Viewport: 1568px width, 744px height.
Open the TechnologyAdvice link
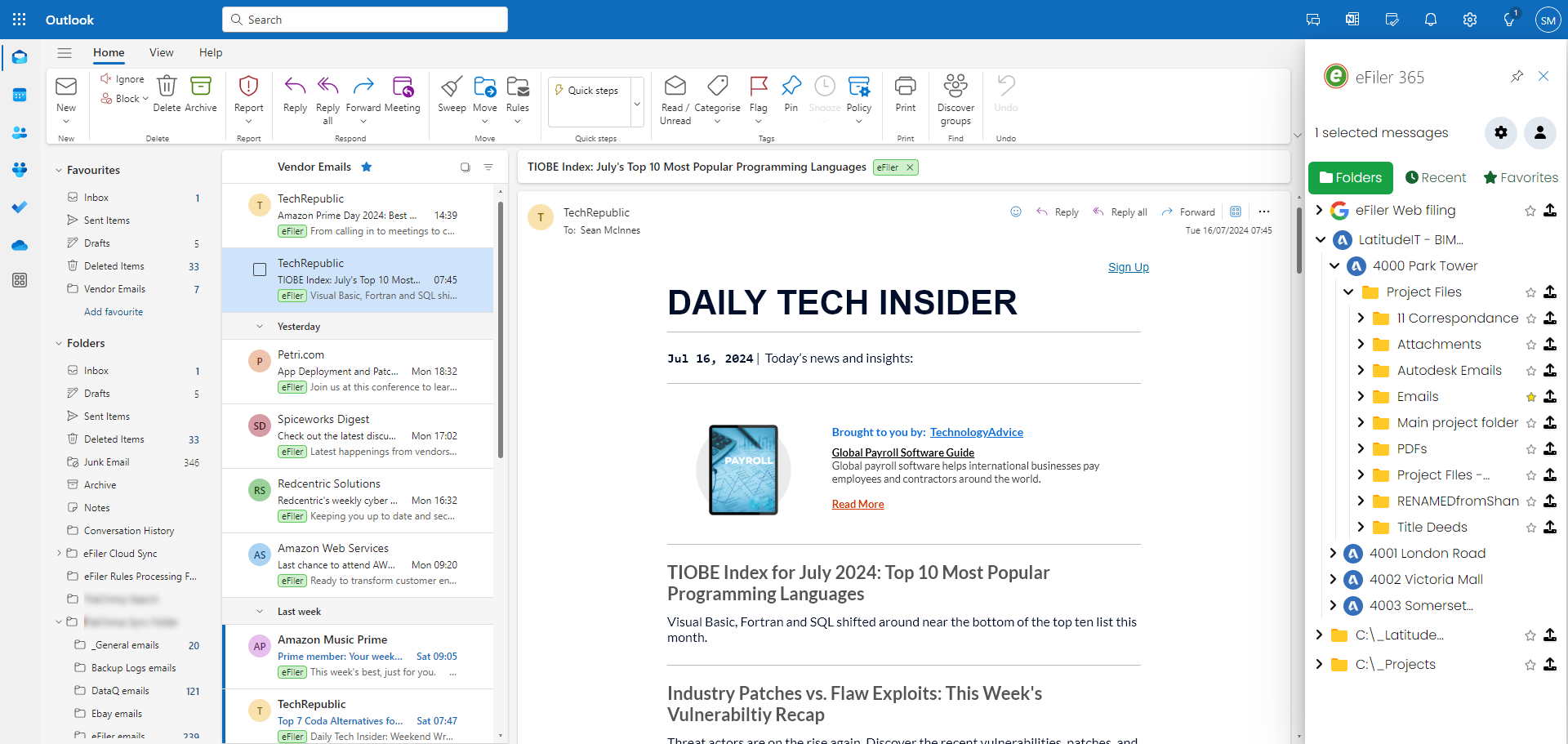coord(977,432)
